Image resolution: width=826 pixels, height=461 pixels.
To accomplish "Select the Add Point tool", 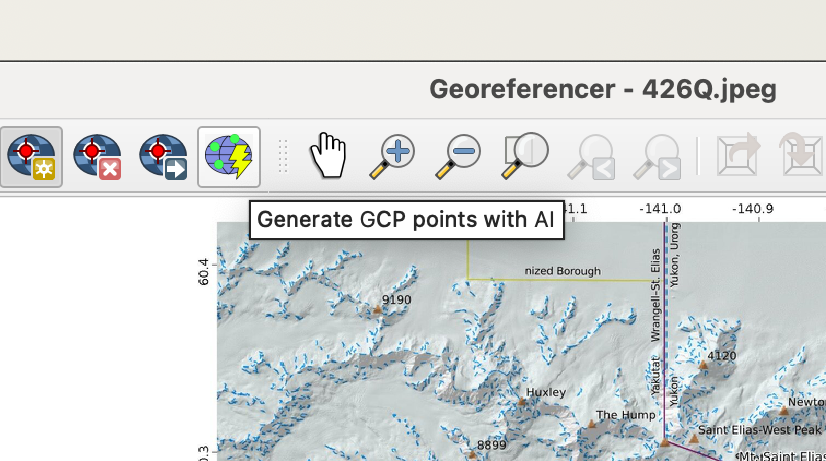I will pos(30,157).
